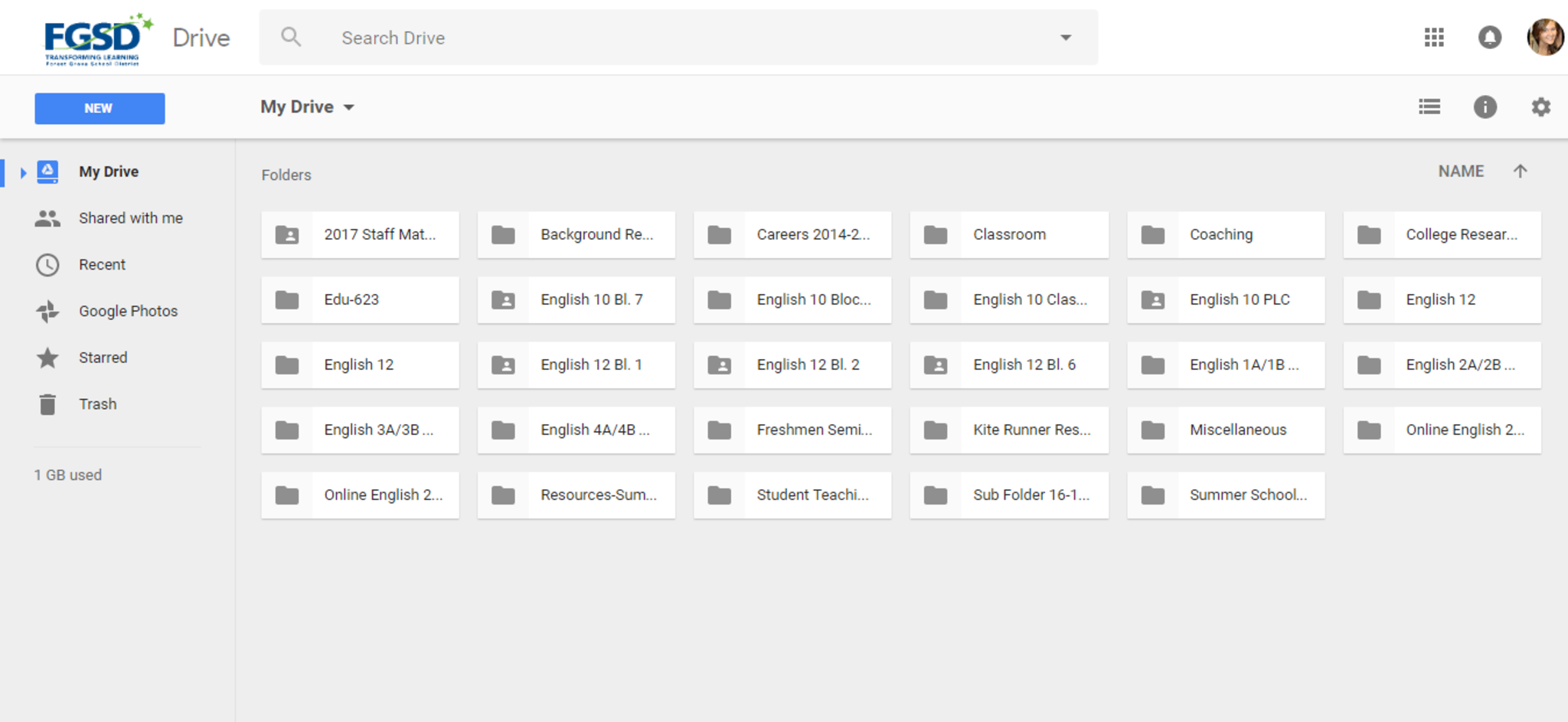Open the Trash in the sidebar
Viewport: 1568px width, 722px height.
[x=97, y=404]
